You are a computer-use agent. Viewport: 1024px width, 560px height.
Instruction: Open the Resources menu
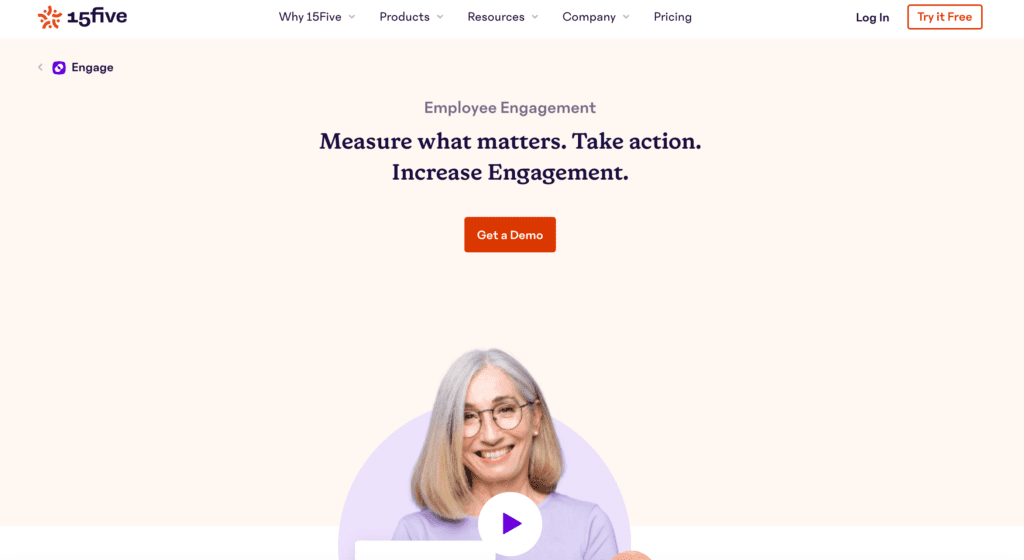coord(496,17)
